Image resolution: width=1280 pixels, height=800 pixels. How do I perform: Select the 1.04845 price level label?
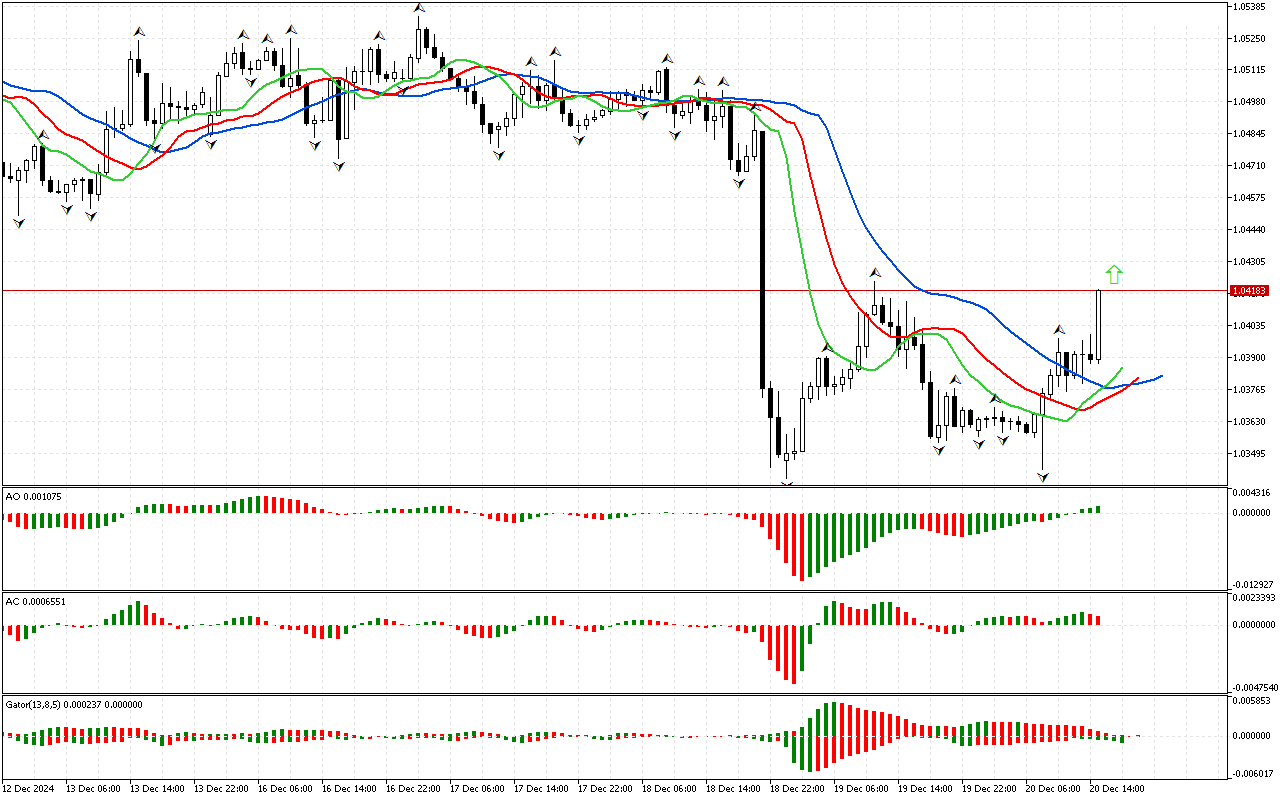tap(1250, 134)
